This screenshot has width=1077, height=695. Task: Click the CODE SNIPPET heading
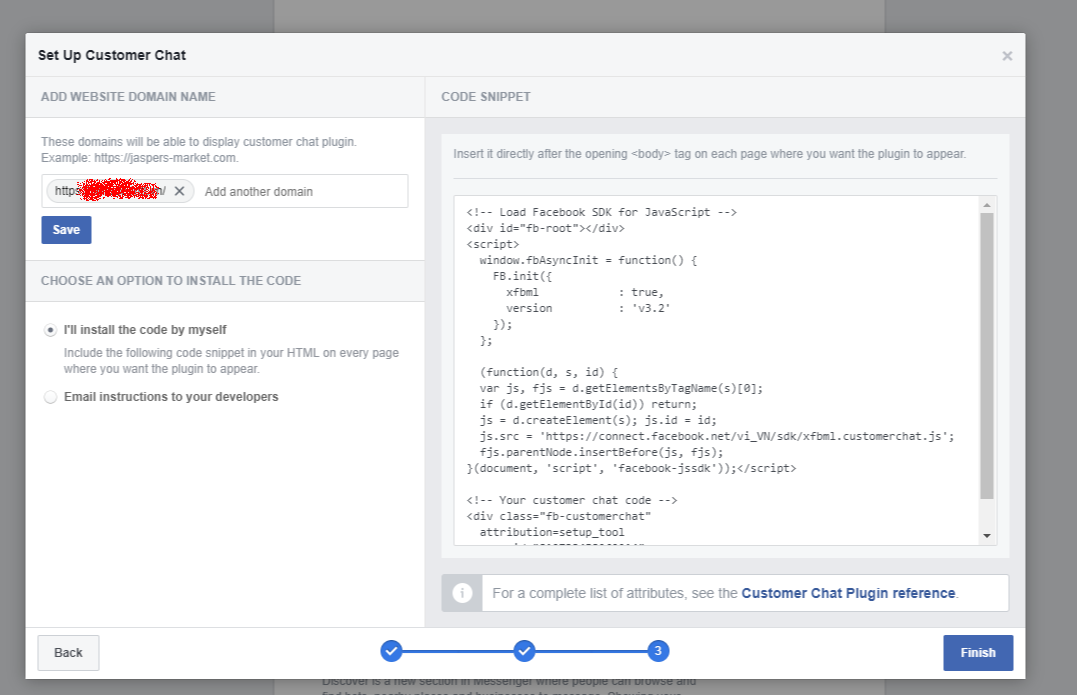(486, 97)
